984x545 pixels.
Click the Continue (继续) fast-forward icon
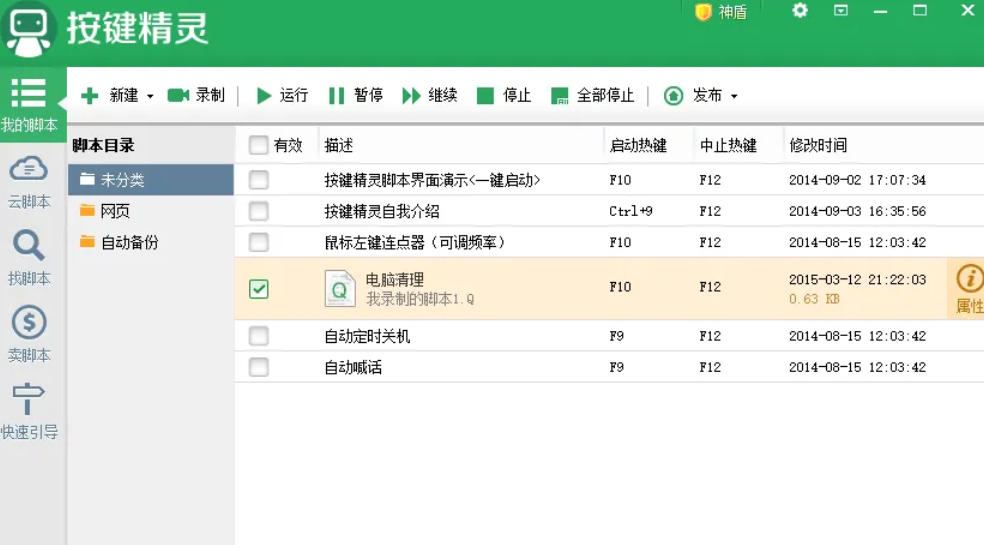point(411,95)
